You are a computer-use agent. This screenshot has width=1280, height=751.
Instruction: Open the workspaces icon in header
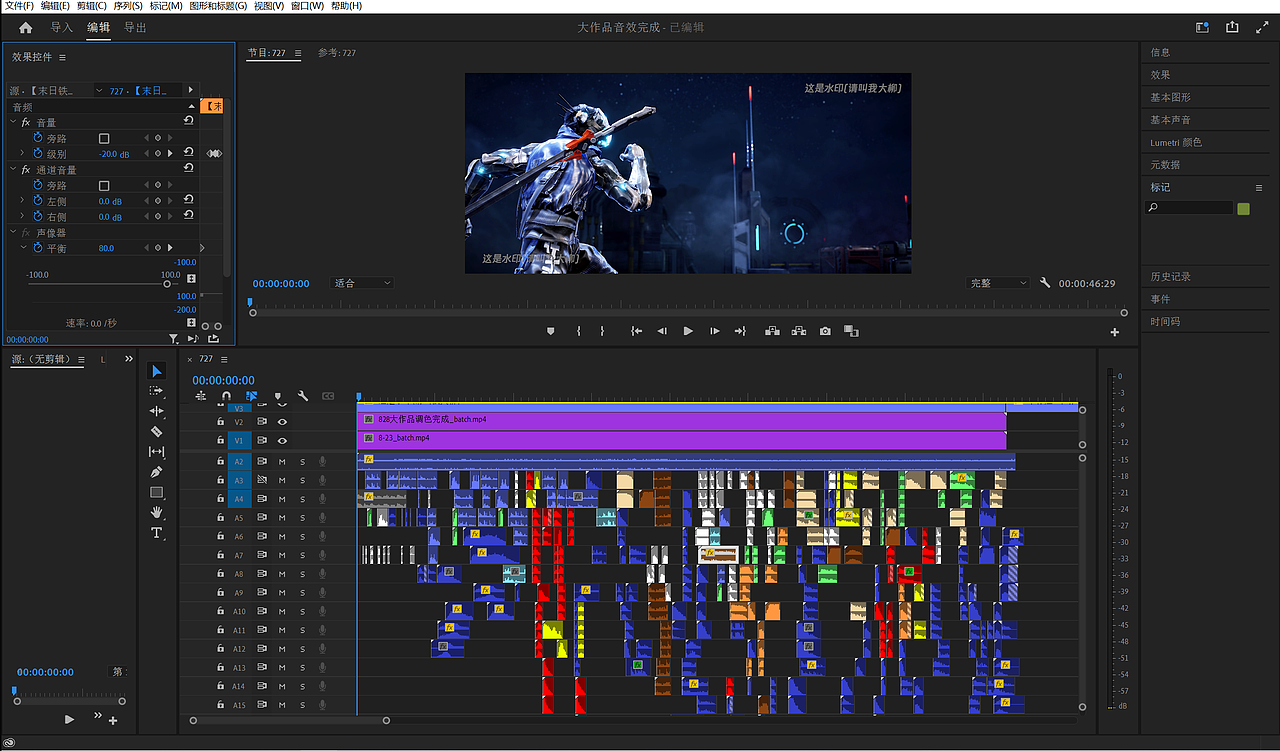[1202, 28]
